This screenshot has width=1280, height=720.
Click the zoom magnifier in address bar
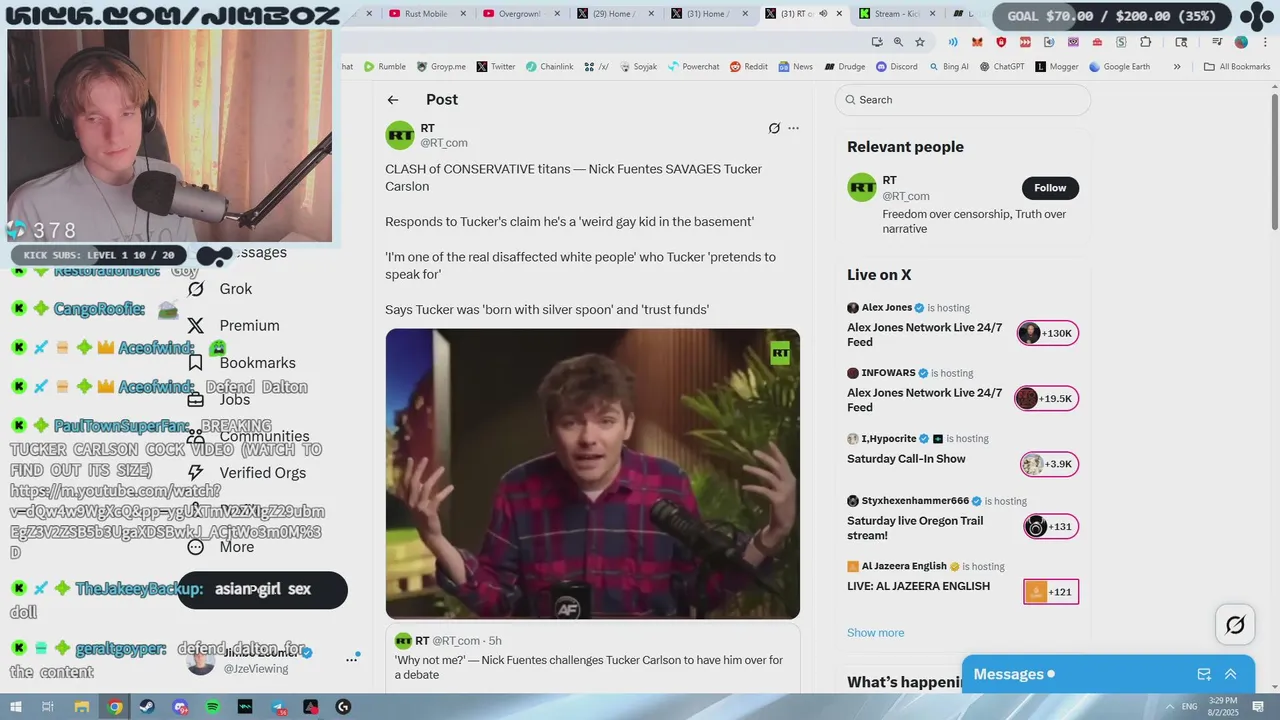coord(898,42)
